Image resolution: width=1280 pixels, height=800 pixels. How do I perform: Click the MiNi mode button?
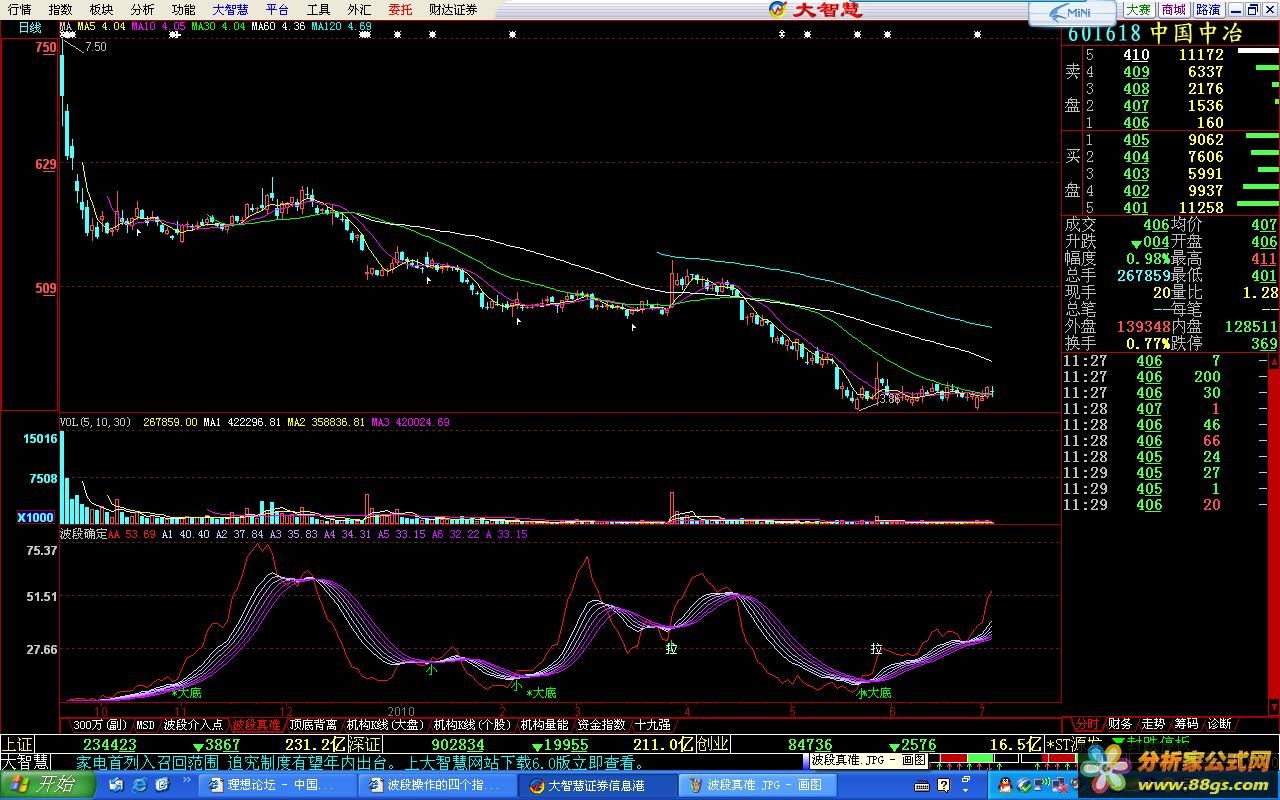coord(1071,12)
